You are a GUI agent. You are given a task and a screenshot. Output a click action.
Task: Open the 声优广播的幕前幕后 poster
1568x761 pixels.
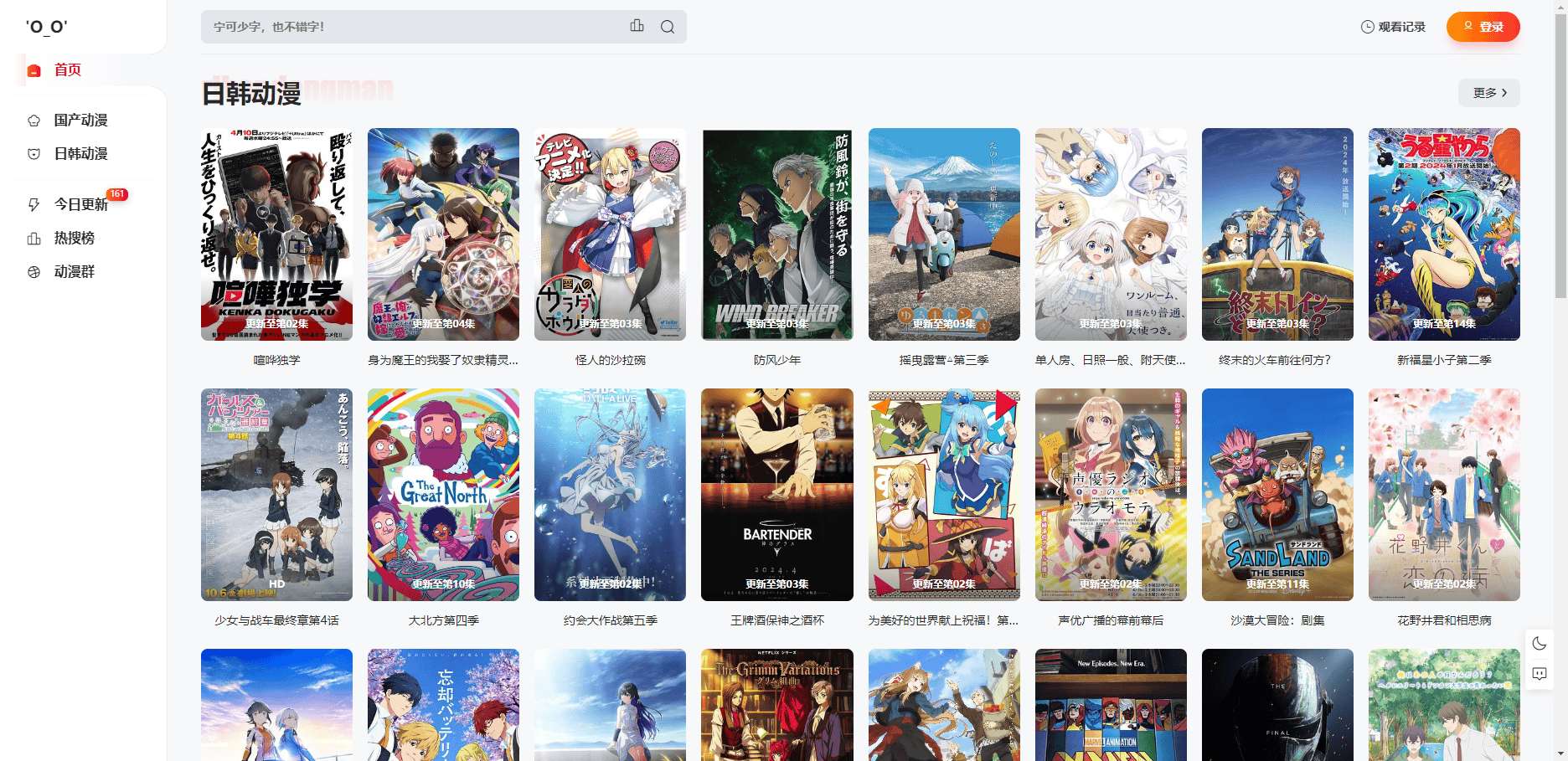(x=1111, y=495)
